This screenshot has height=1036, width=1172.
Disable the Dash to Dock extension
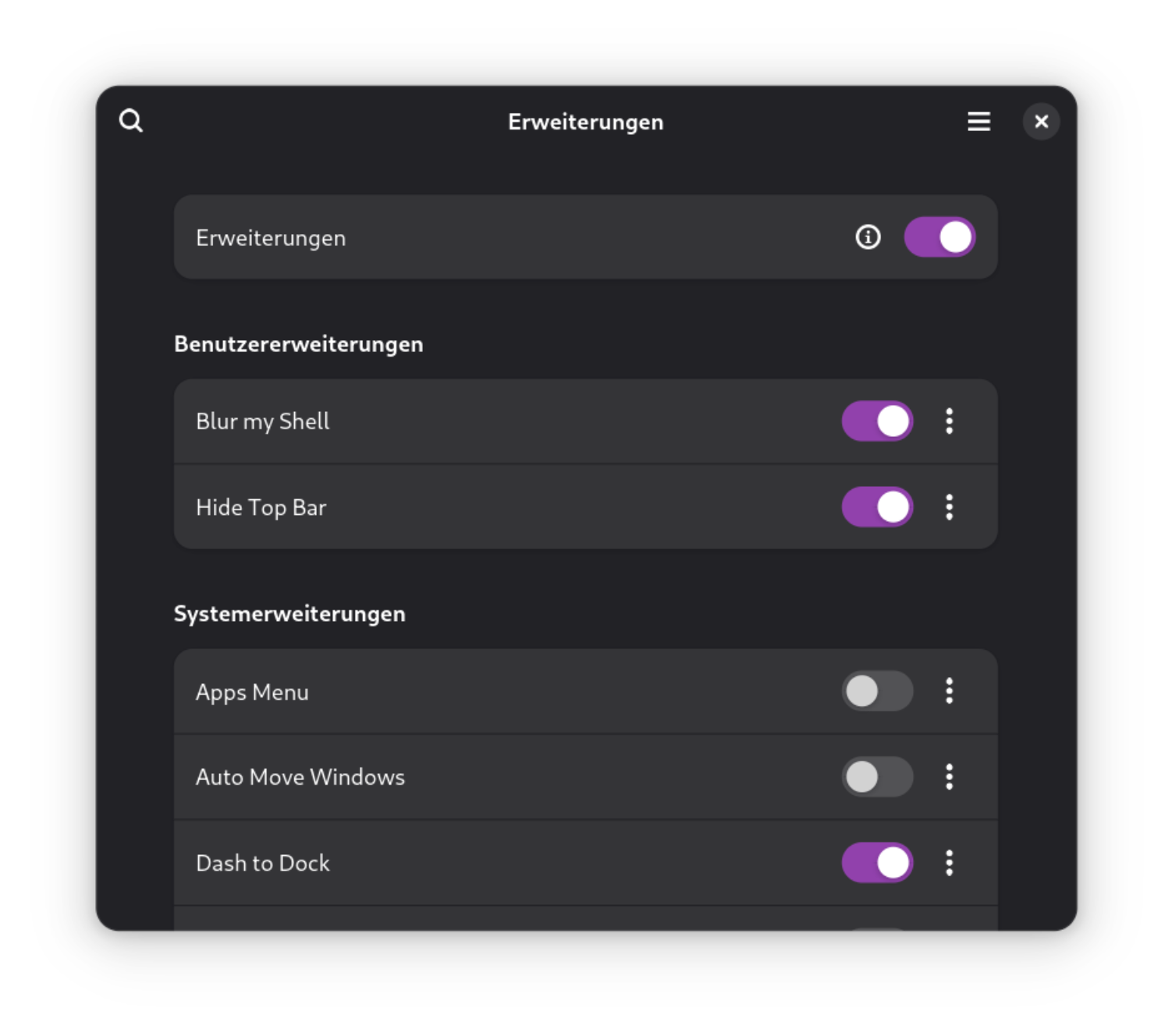[x=877, y=863]
